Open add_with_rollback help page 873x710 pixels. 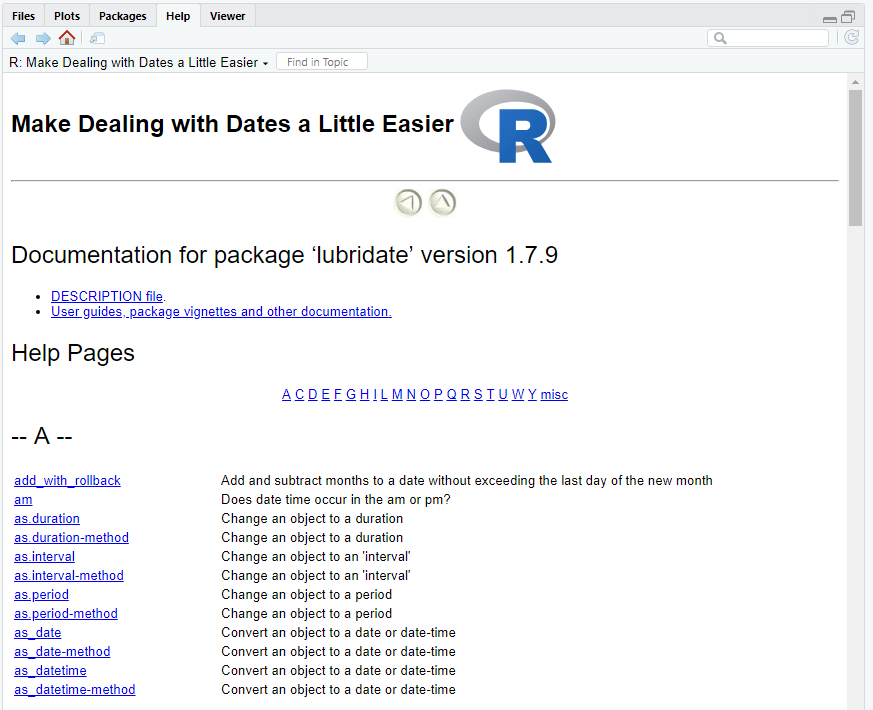click(67, 481)
